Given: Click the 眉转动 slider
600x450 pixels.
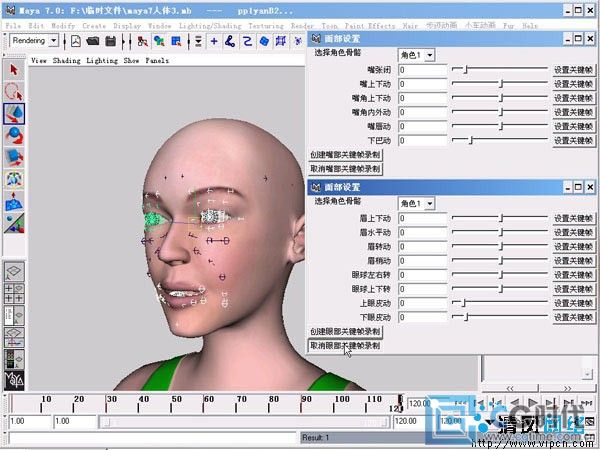Looking at the screenshot, I should 500,246.
